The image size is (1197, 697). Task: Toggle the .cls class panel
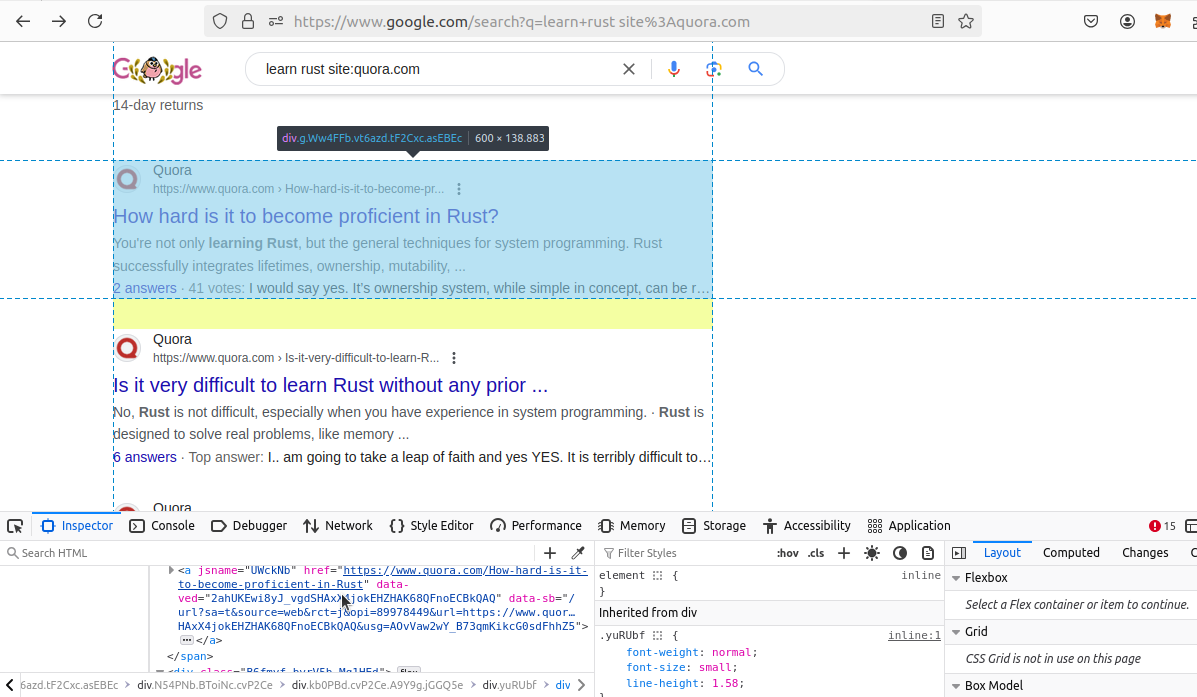[x=816, y=553]
